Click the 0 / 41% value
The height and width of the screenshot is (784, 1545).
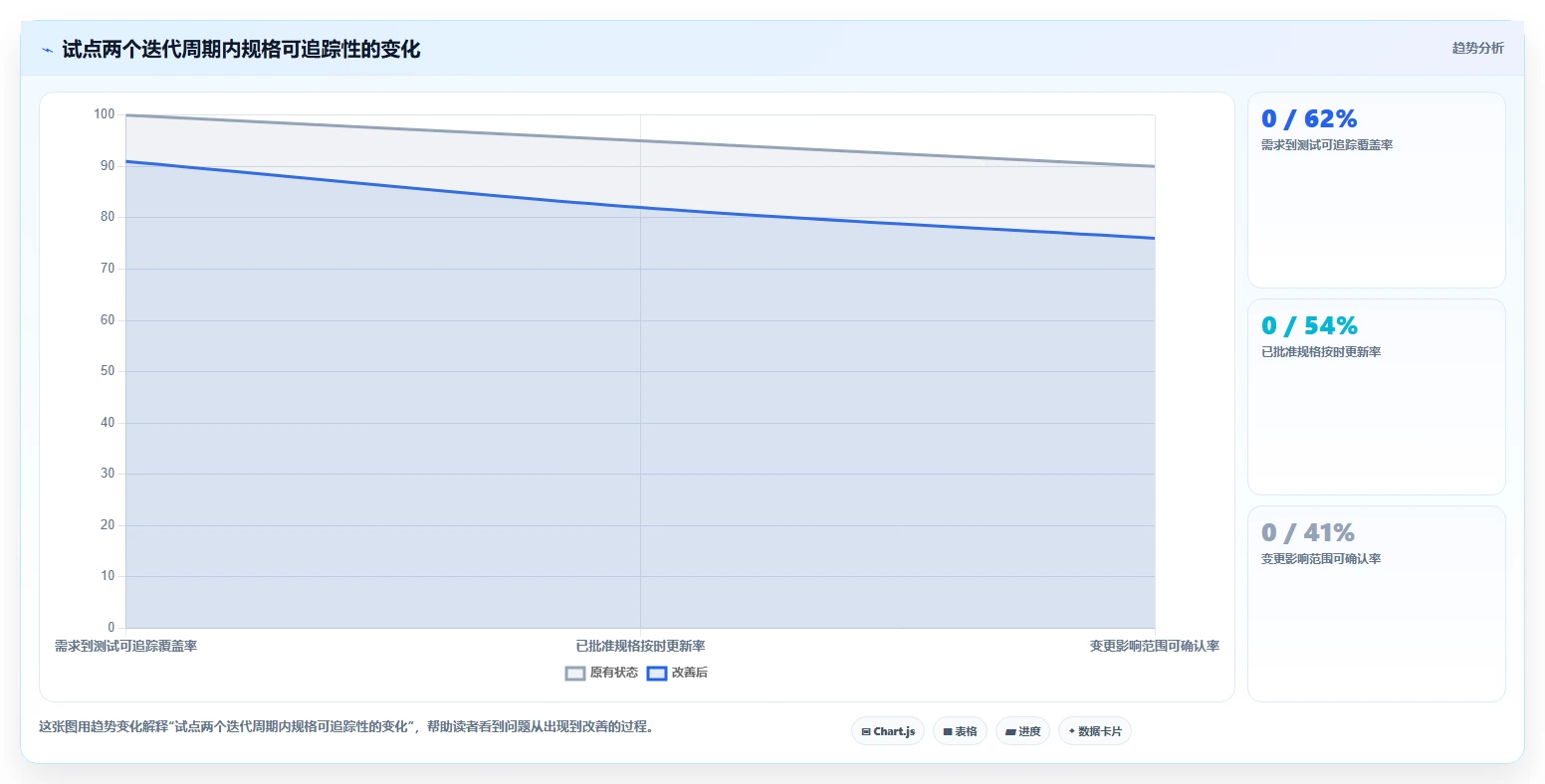click(1308, 533)
